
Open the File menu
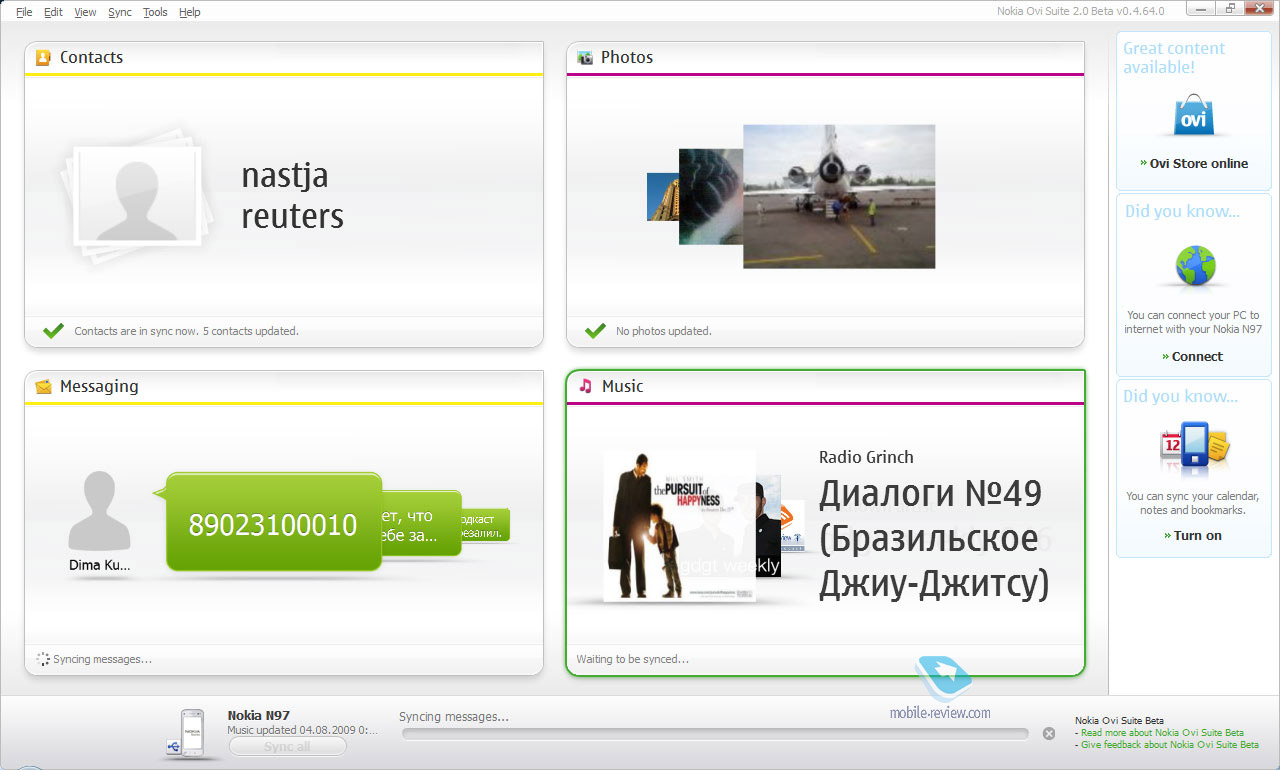pyautogui.click(x=24, y=12)
